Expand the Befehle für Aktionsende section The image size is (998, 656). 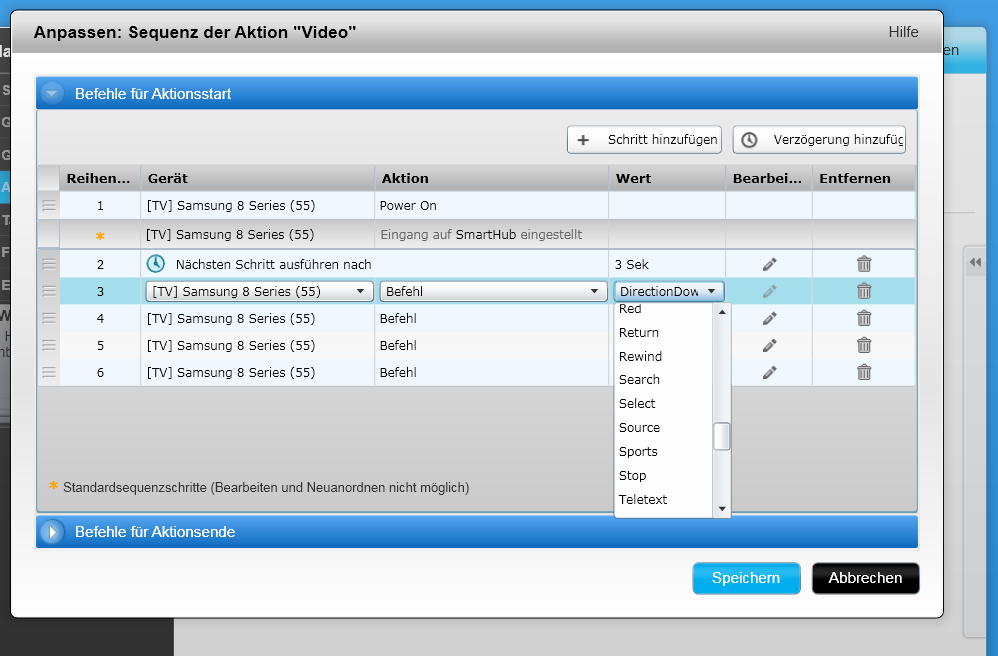coord(53,532)
